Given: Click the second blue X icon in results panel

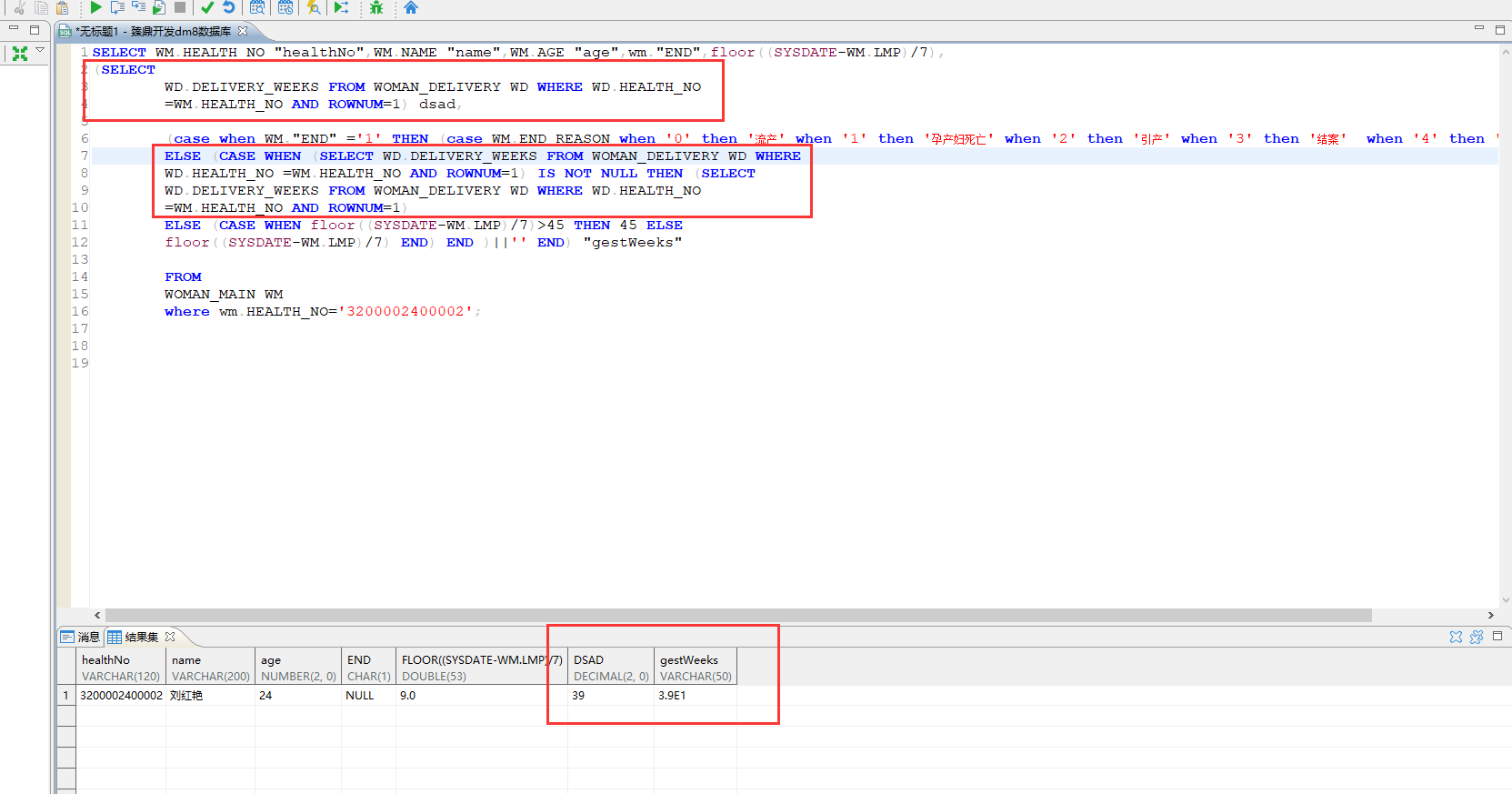Looking at the screenshot, I should 1477,637.
